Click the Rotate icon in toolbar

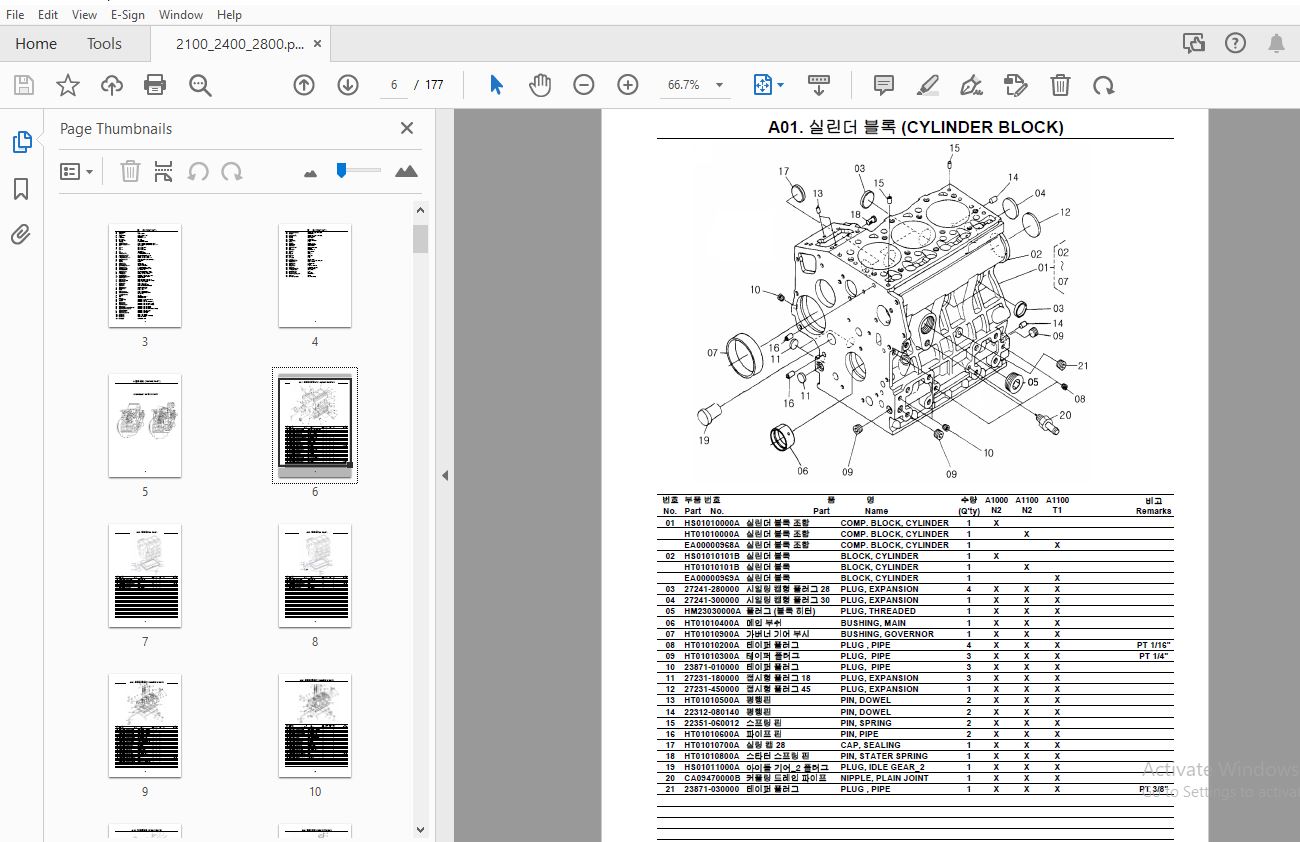tap(1104, 85)
